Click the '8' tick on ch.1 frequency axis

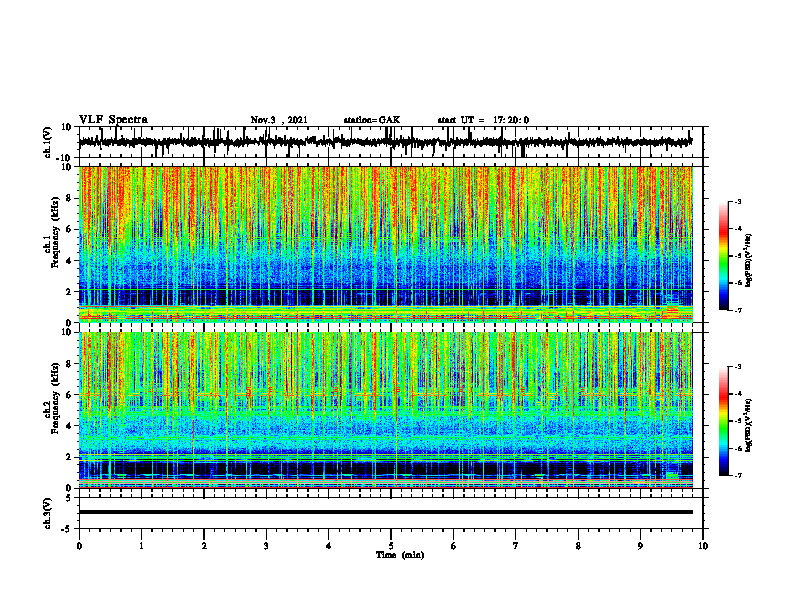[70, 198]
